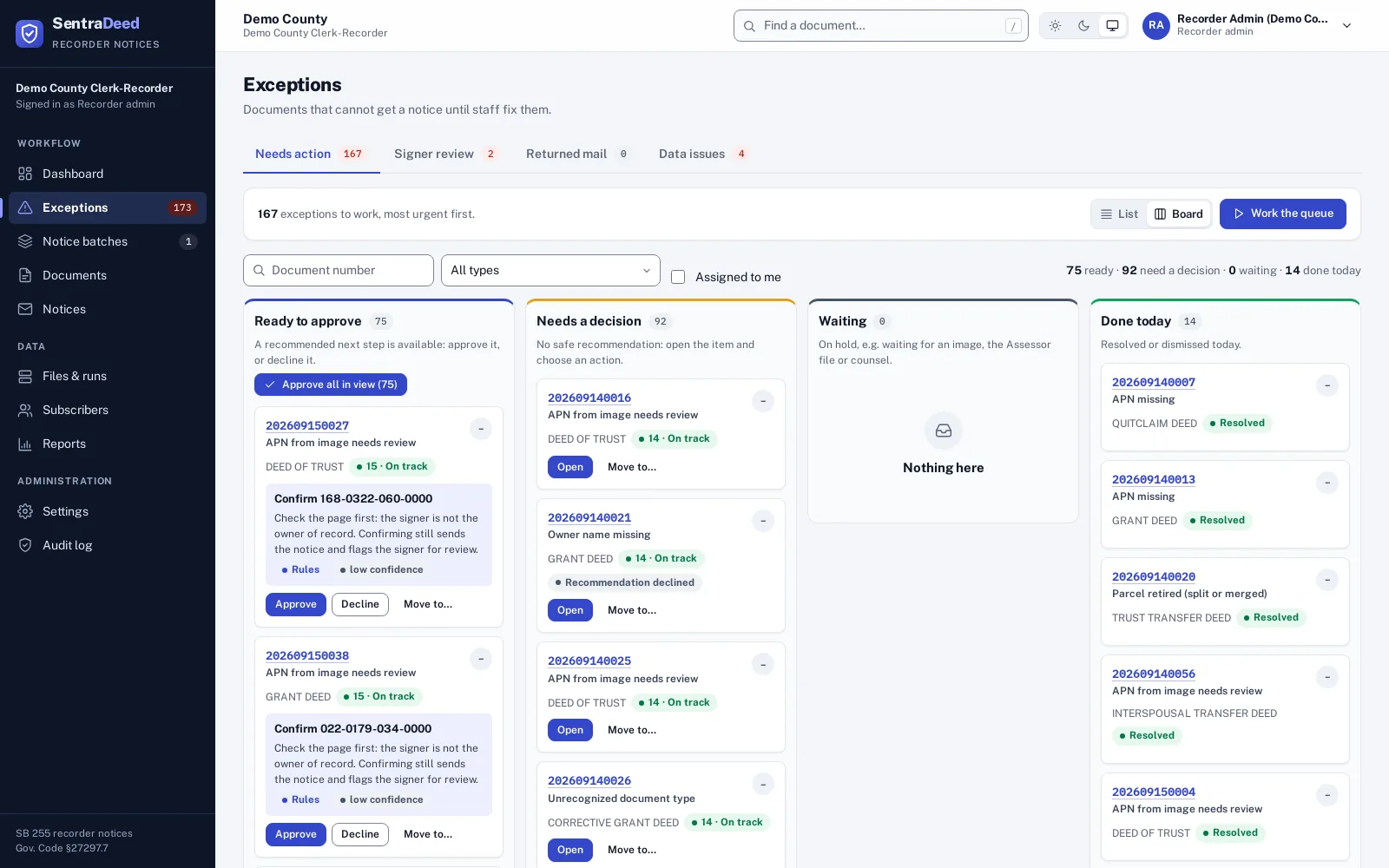Open Subscribers page
This screenshot has width=1389, height=868.
(108, 410)
